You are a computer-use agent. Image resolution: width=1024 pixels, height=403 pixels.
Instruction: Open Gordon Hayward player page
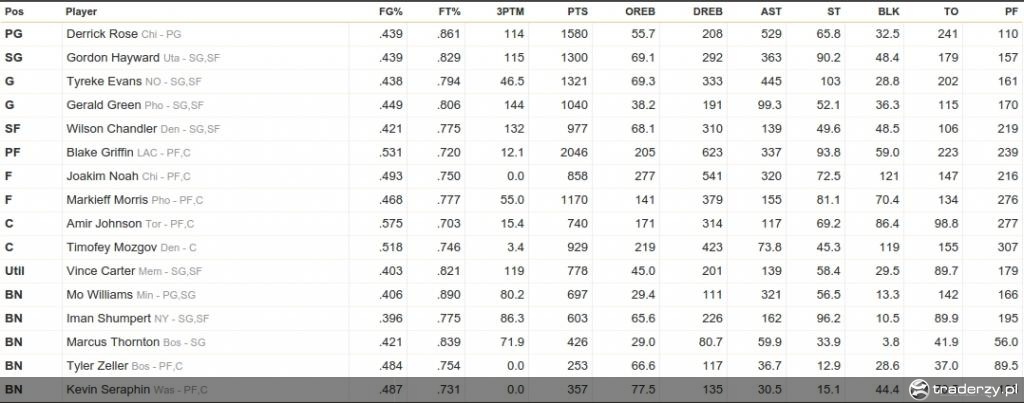tap(113, 57)
